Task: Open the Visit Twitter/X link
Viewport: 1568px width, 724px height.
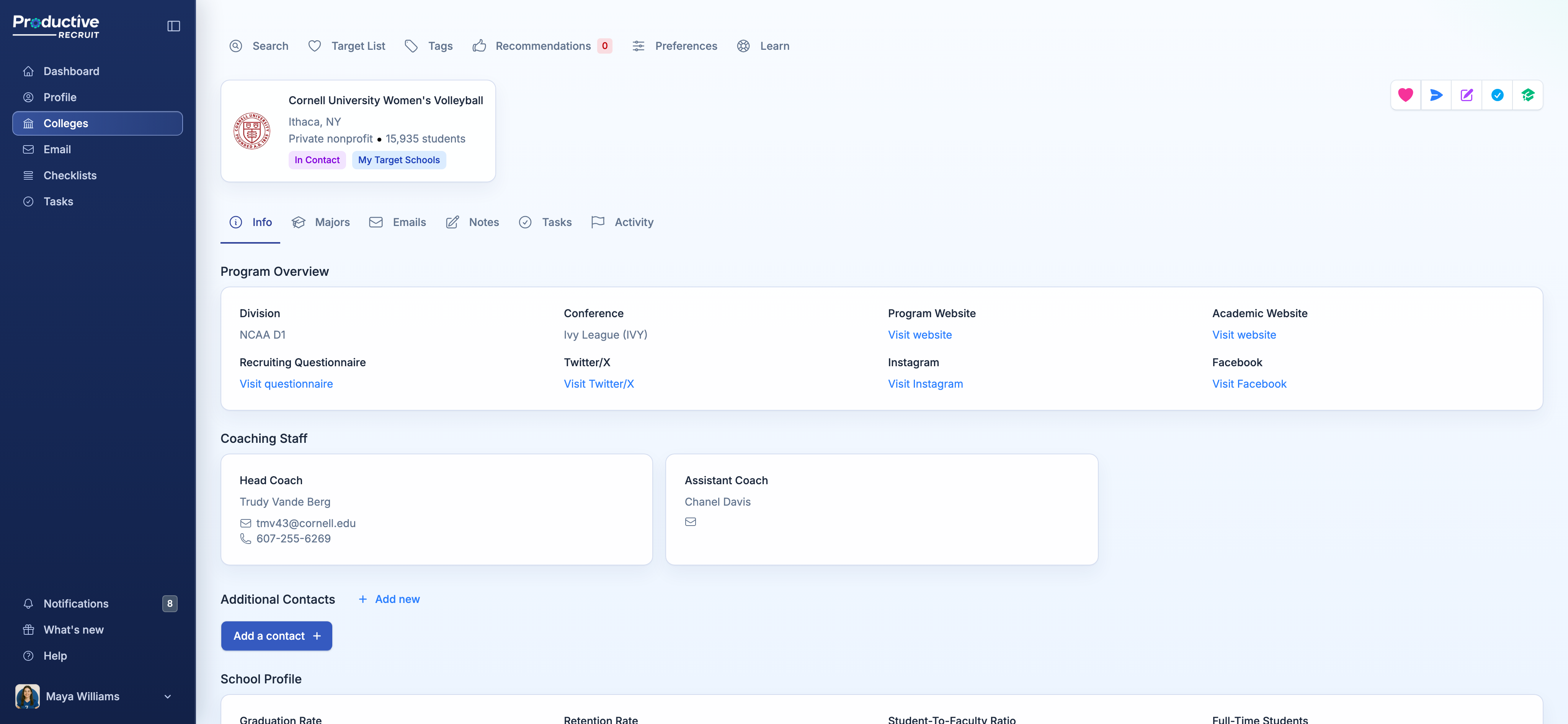Action: coord(599,383)
